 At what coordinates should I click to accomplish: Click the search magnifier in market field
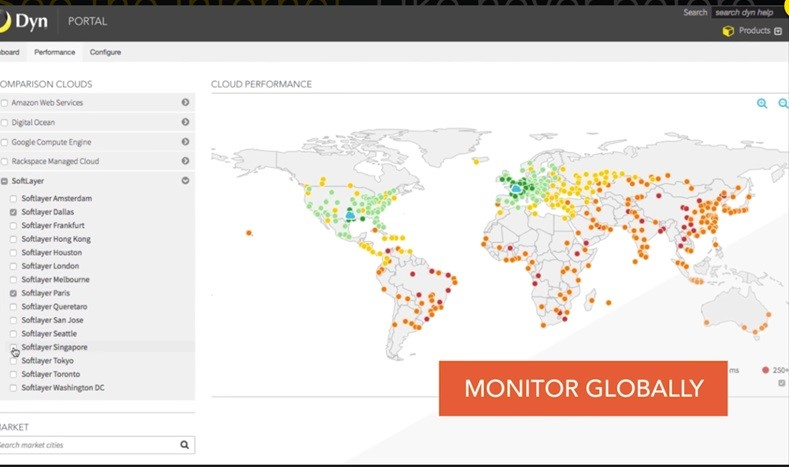[x=185, y=445]
